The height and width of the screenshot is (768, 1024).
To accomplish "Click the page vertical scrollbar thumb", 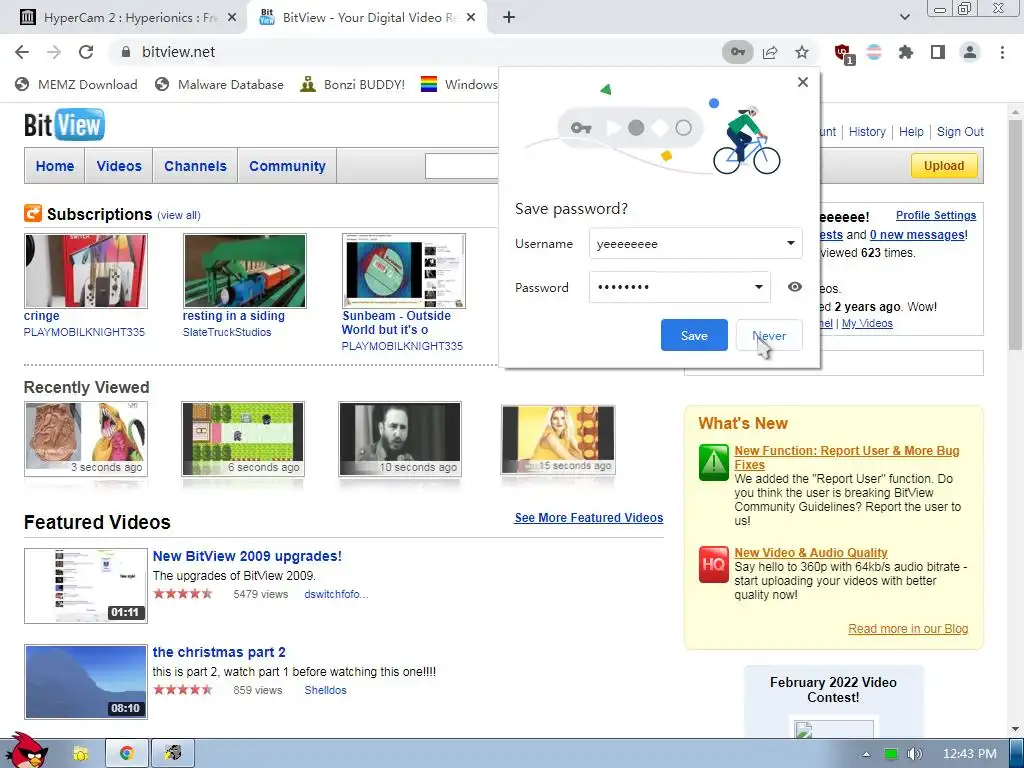I will pos(1014,235).
